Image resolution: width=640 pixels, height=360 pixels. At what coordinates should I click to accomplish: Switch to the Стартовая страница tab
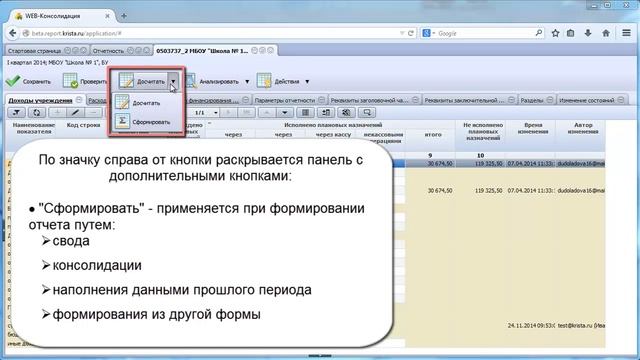coord(34,51)
